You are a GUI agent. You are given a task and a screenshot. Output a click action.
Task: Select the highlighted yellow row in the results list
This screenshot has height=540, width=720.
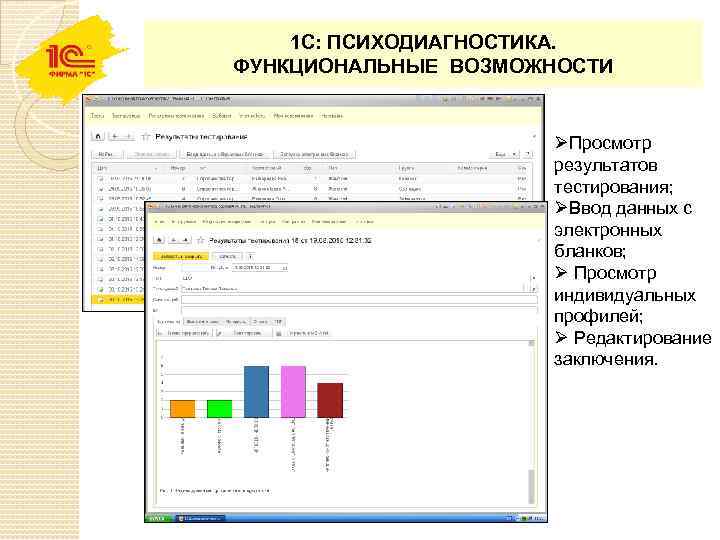[x=118, y=300]
